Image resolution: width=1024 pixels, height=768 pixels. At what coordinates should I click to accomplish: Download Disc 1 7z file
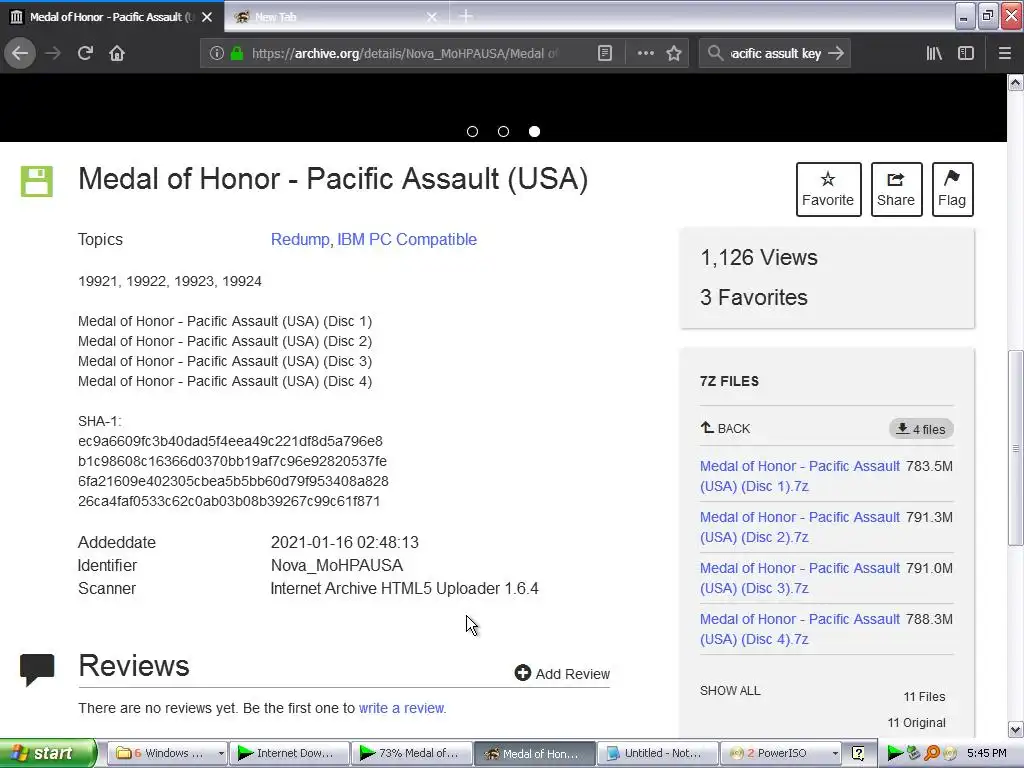tap(799, 476)
